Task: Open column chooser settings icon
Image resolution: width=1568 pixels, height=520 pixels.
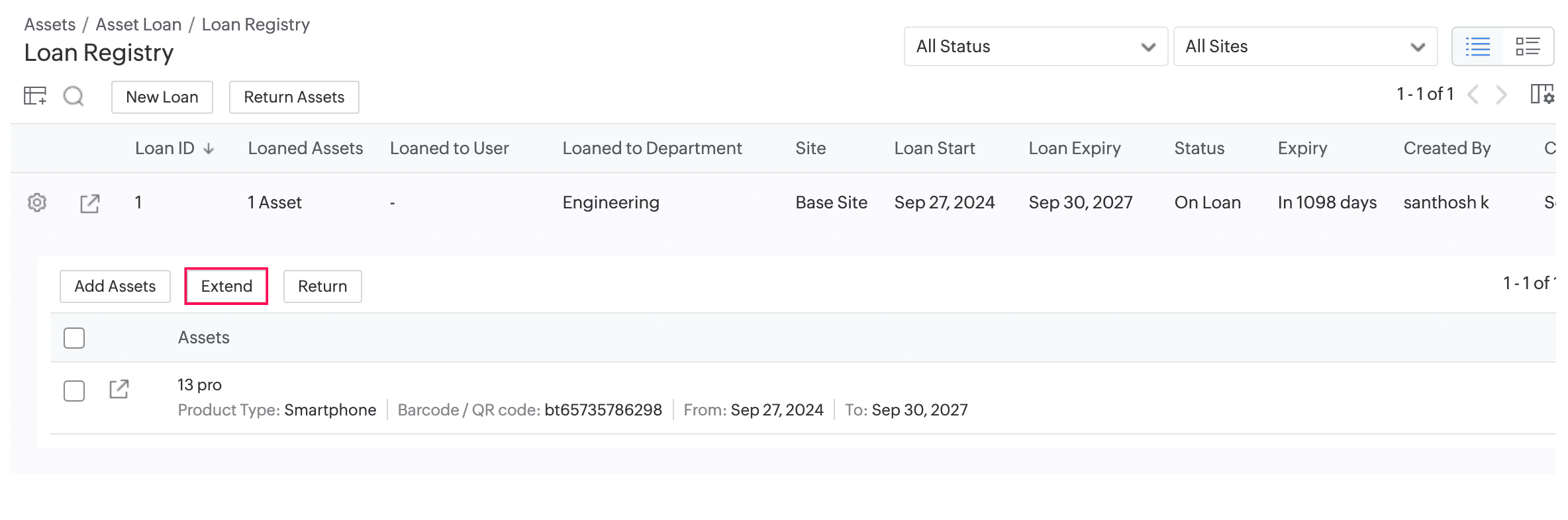Action: (1542, 95)
